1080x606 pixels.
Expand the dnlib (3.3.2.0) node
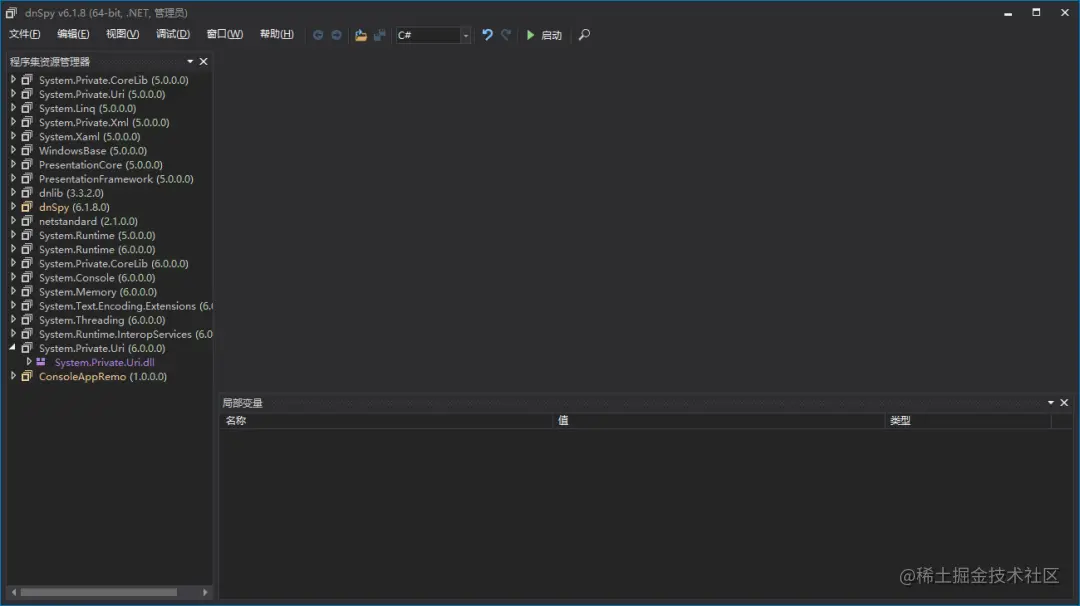[x=13, y=193]
